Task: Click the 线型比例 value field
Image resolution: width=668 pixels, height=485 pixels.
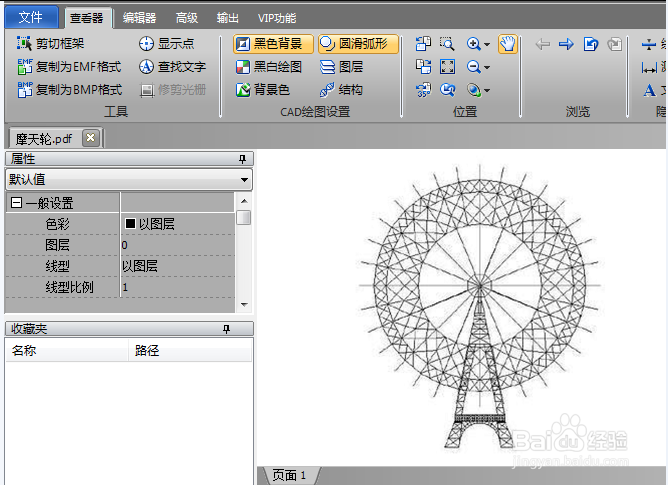Action: click(x=178, y=287)
